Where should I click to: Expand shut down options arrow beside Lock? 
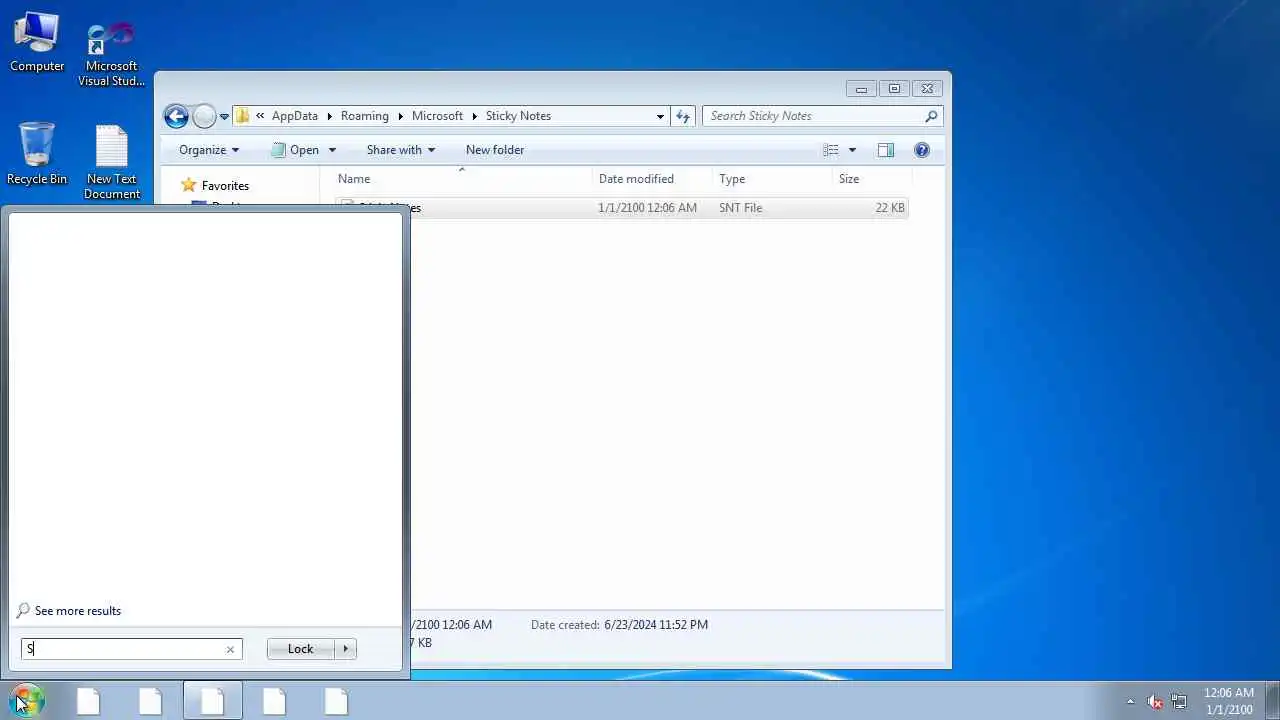point(346,649)
